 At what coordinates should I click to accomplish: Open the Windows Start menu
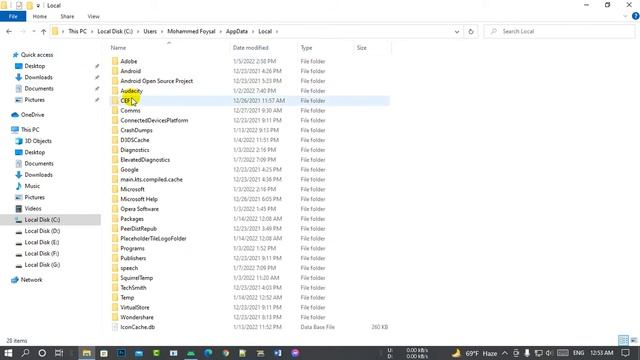coord(8,353)
